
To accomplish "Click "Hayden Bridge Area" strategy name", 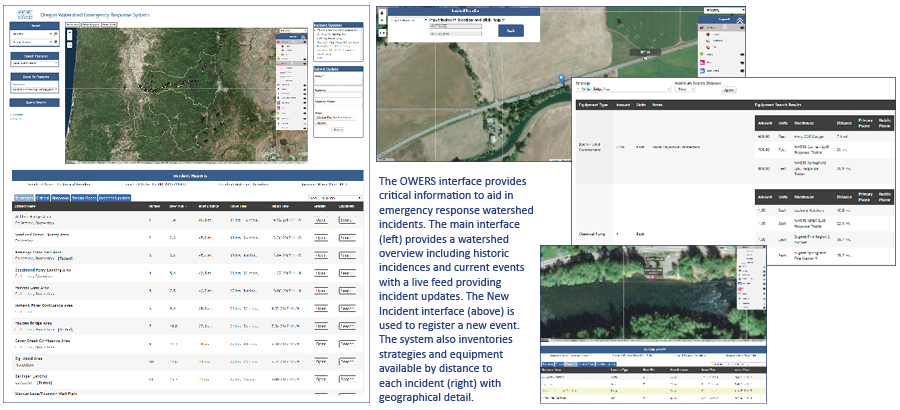I will tap(33, 323).
